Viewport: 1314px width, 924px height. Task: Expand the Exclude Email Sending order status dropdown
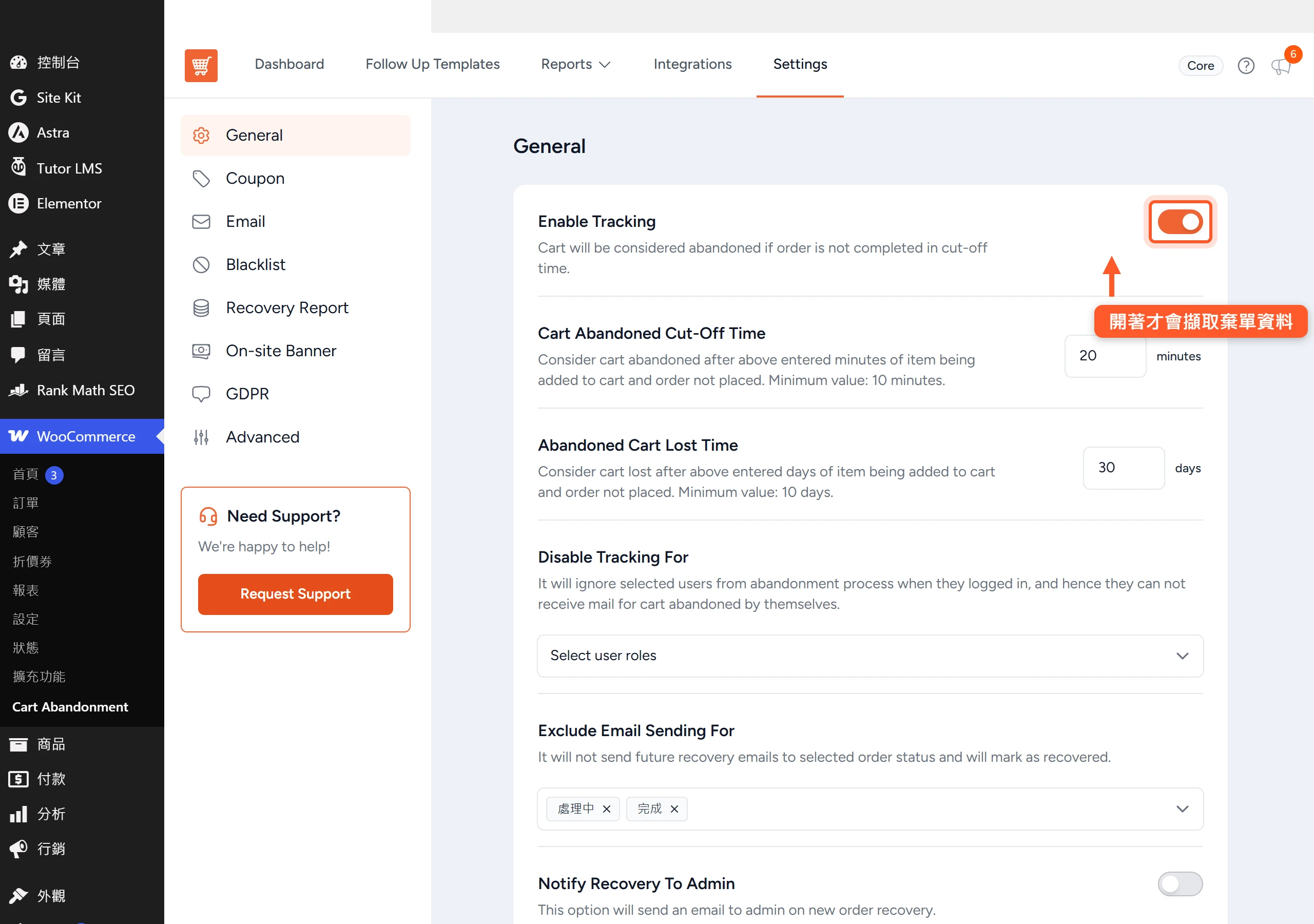coord(1182,808)
